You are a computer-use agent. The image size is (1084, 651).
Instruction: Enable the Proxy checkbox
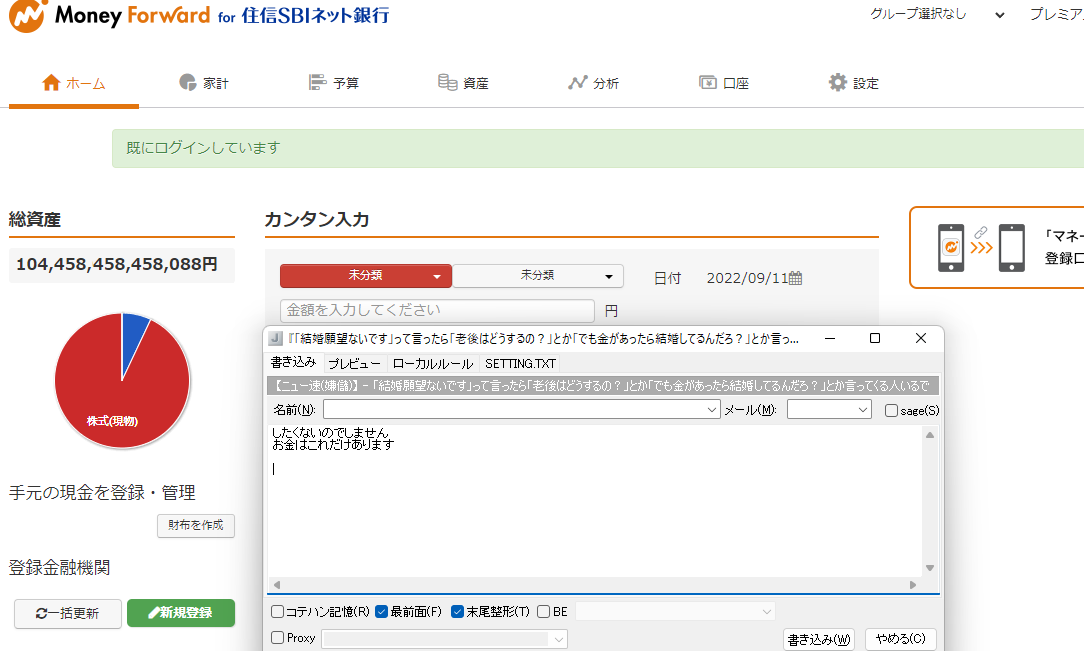[x=277, y=638]
